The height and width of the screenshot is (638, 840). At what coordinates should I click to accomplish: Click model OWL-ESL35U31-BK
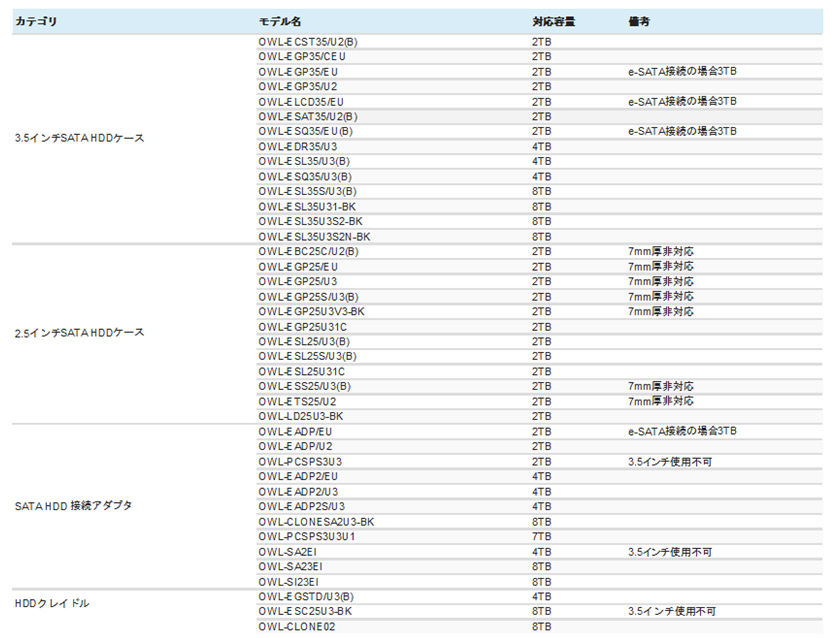(307, 207)
